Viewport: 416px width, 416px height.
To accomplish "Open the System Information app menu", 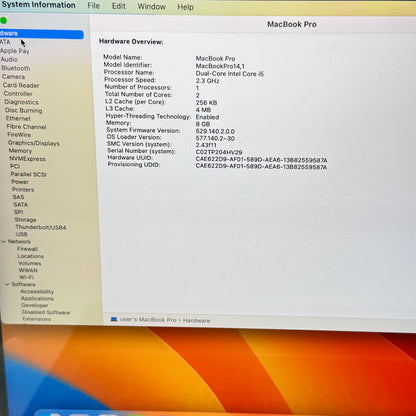I will tap(38, 5).
